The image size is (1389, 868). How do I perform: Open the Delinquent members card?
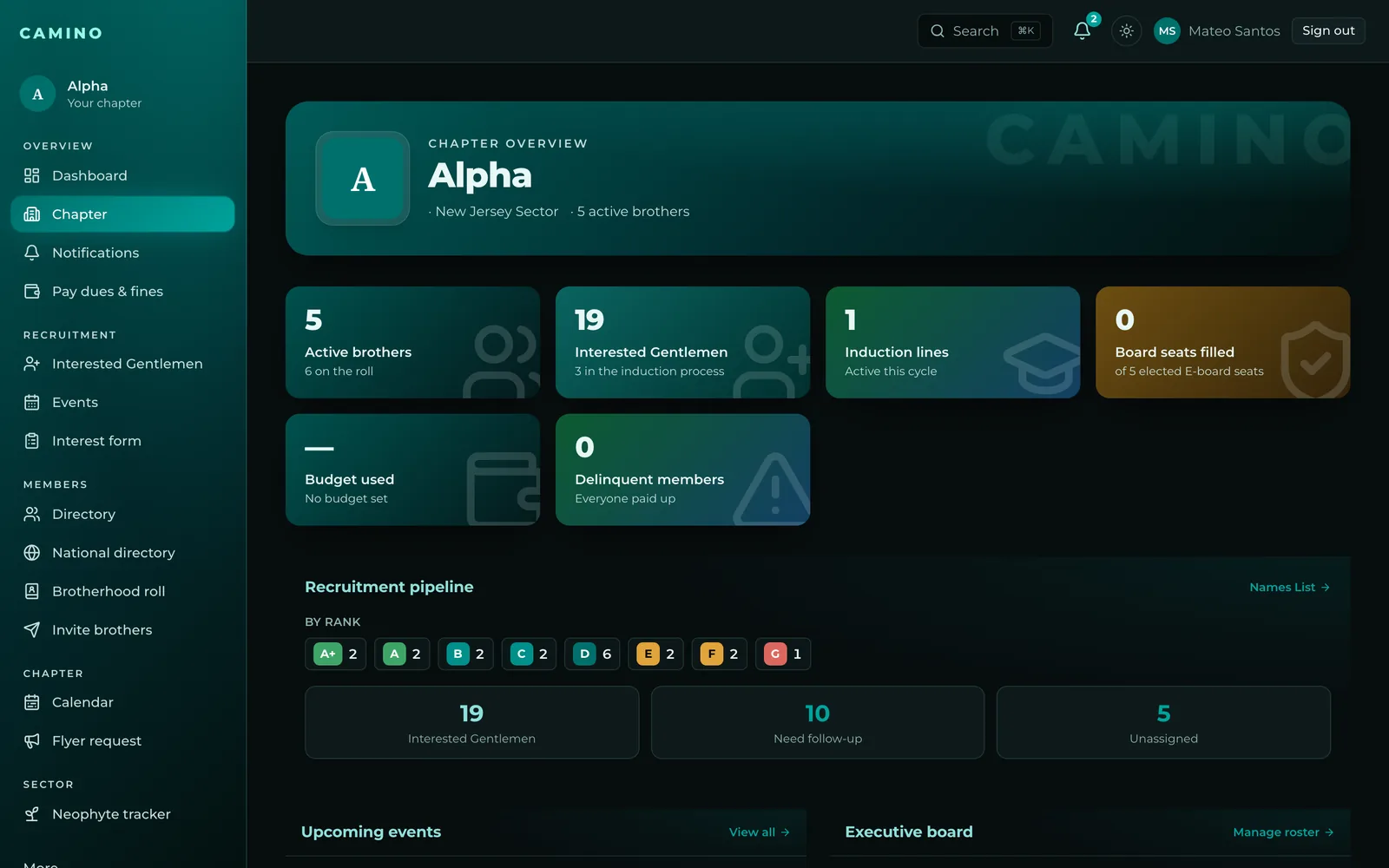pyautogui.click(x=682, y=470)
